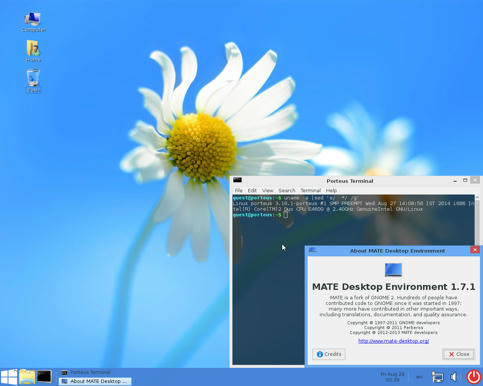Open the Computer desktop icon
Viewport: 483px width, 386px height.
pos(33,22)
